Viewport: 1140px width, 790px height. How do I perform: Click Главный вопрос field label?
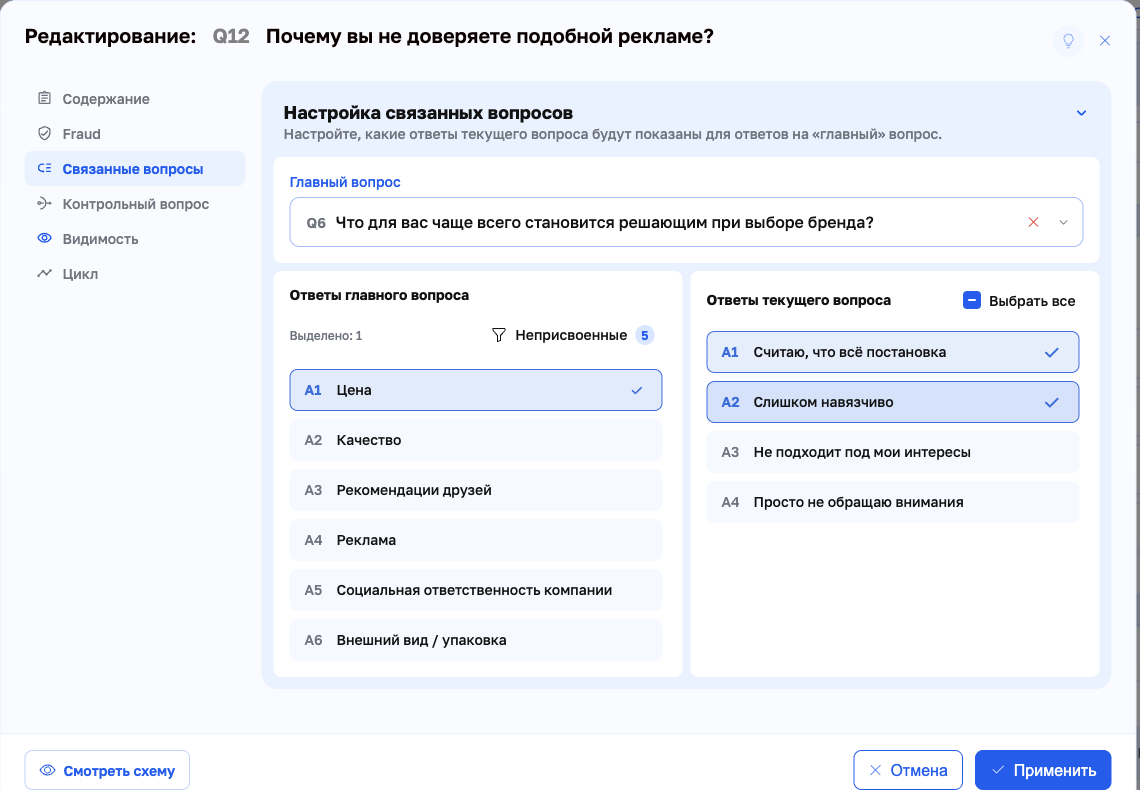click(x=345, y=182)
